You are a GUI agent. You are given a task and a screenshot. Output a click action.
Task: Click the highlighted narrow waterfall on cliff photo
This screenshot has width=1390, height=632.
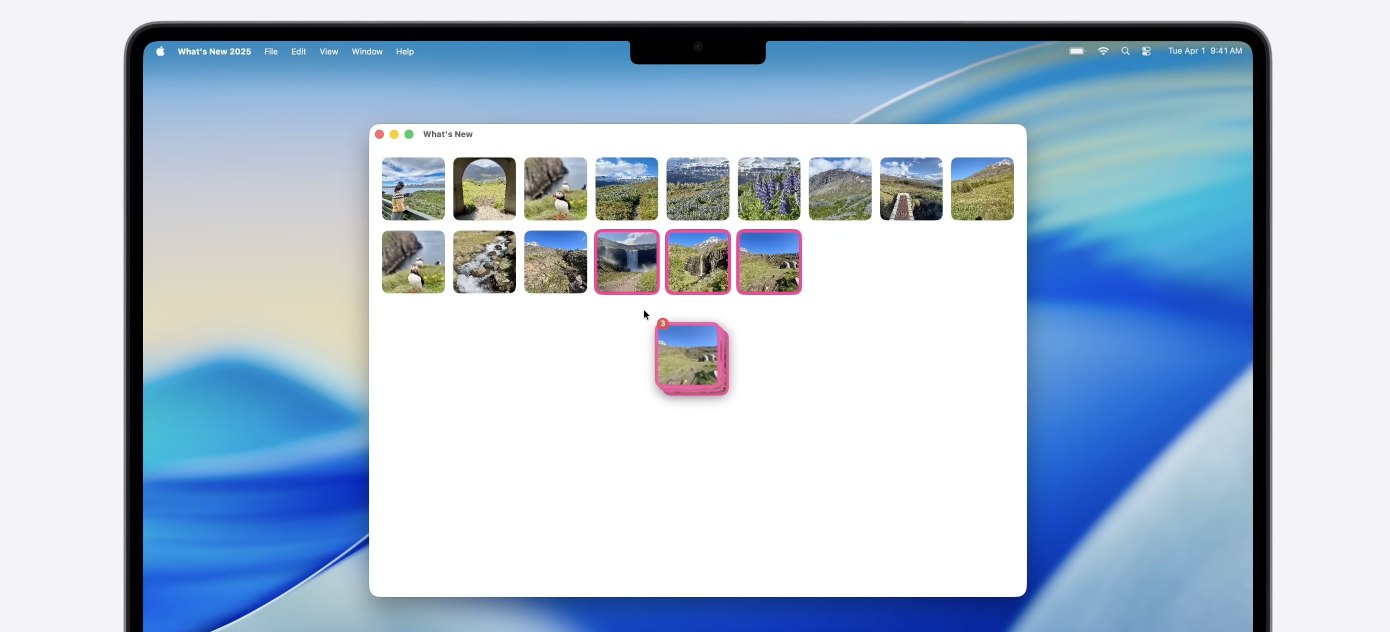698,262
